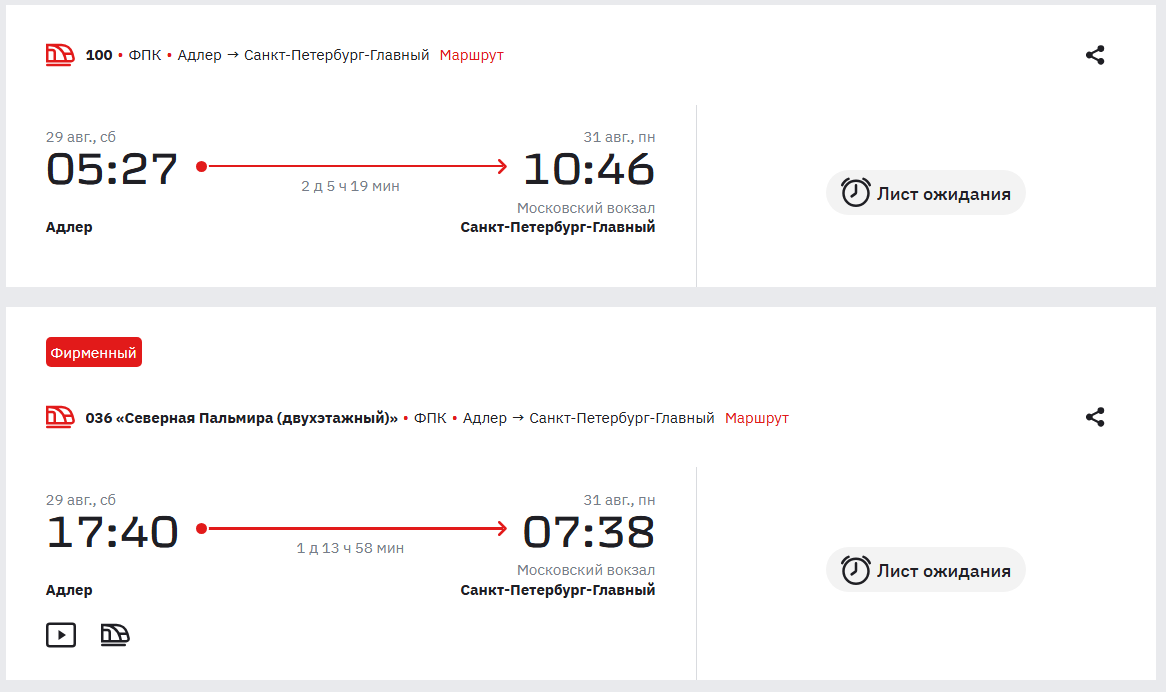Click the red train icon beside 036

coord(60,417)
